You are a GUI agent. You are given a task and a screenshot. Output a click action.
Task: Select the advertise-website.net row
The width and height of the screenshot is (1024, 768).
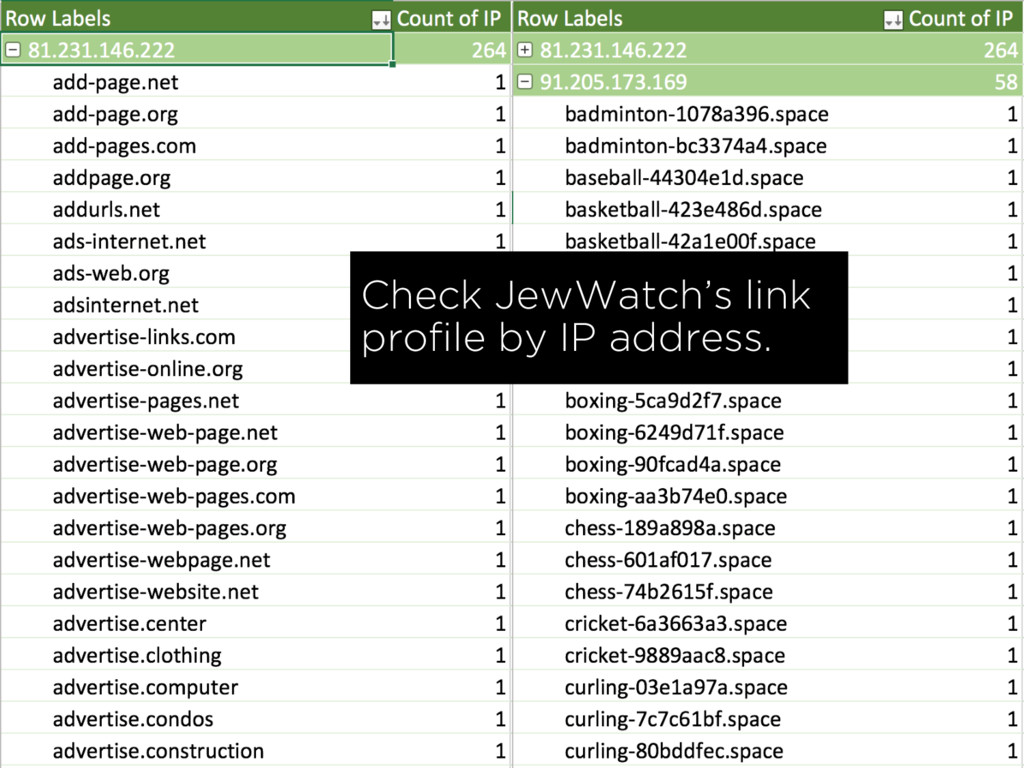pyautogui.click(x=255, y=592)
